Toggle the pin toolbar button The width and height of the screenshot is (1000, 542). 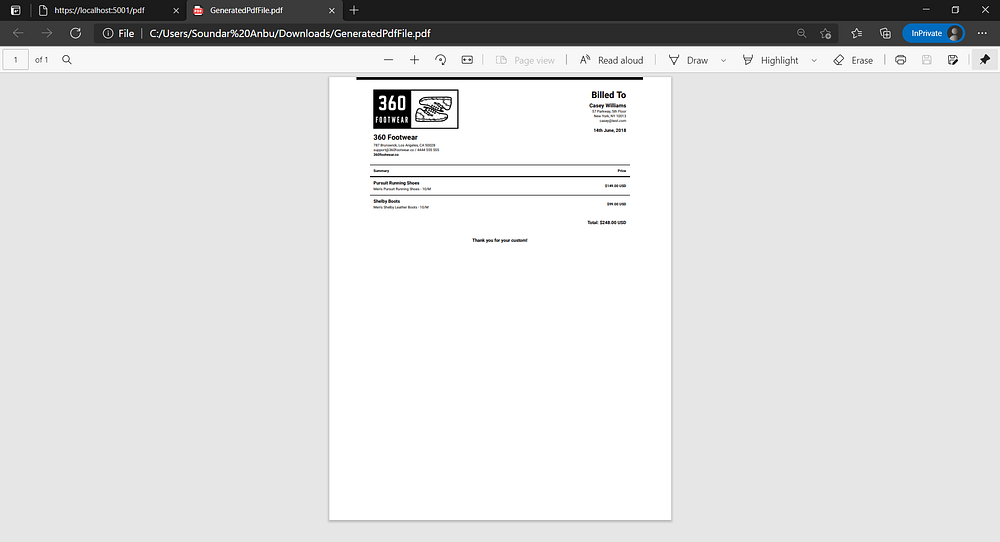point(985,60)
